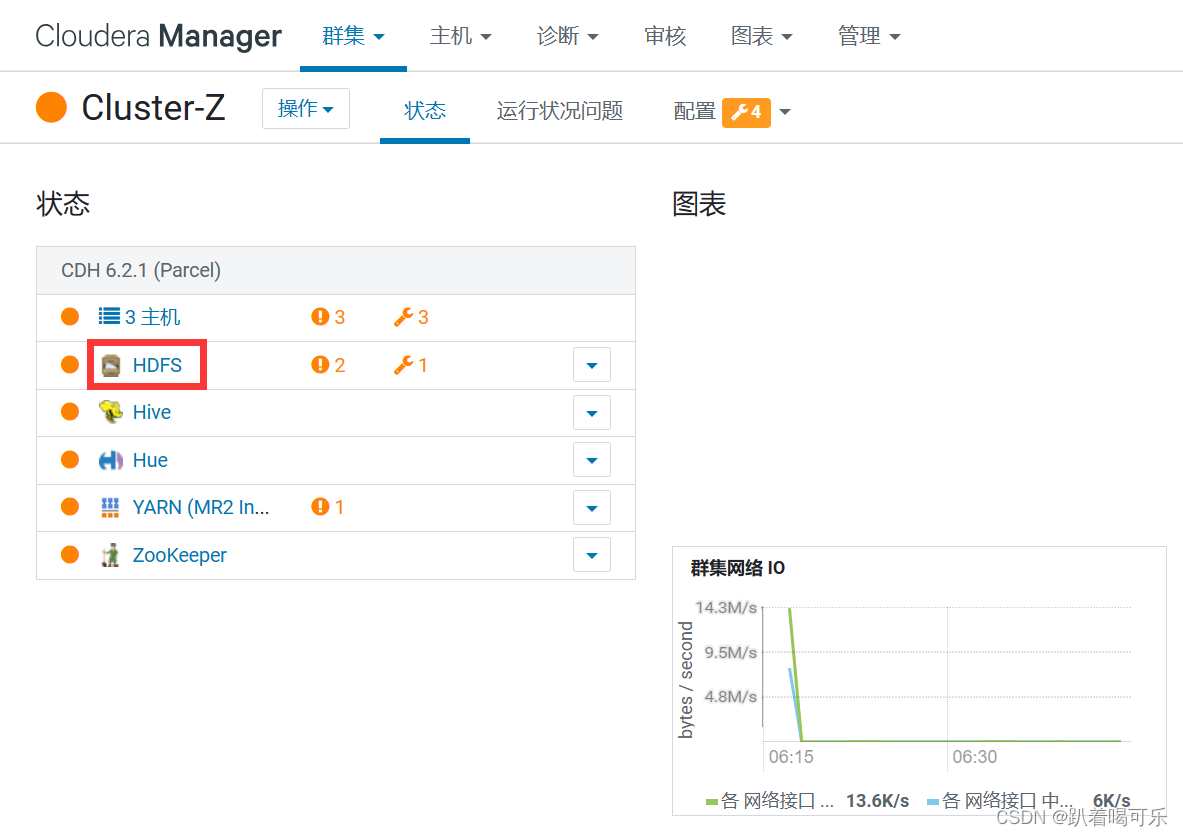Click the 06:15 time axis label
The height and width of the screenshot is (836, 1183).
pyautogui.click(x=791, y=757)
